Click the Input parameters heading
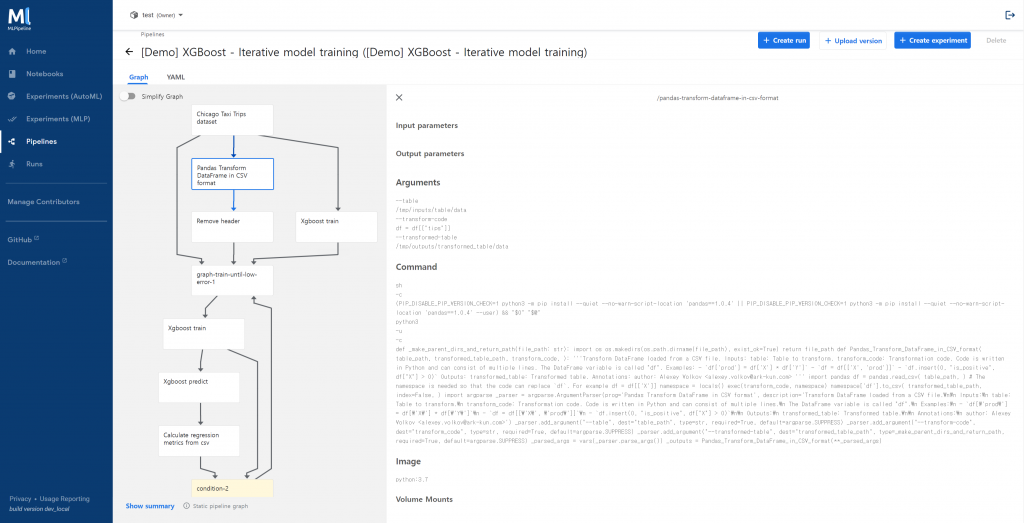Image resolution: width=1024 pixels, height=523 pixels. point(426,125)
